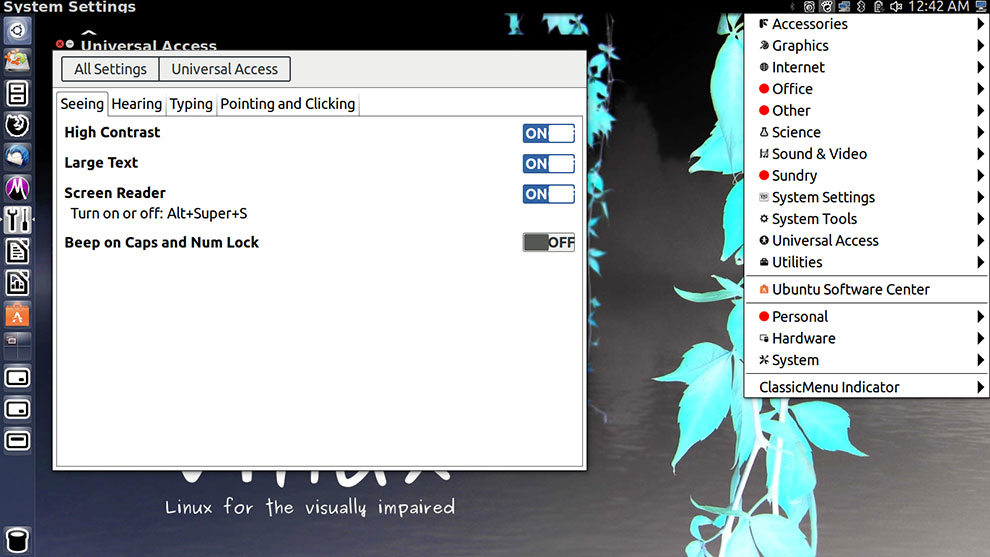The image size is (990, 557).
Task: Click the "System Settings" title in top panel
Action: 69,7
